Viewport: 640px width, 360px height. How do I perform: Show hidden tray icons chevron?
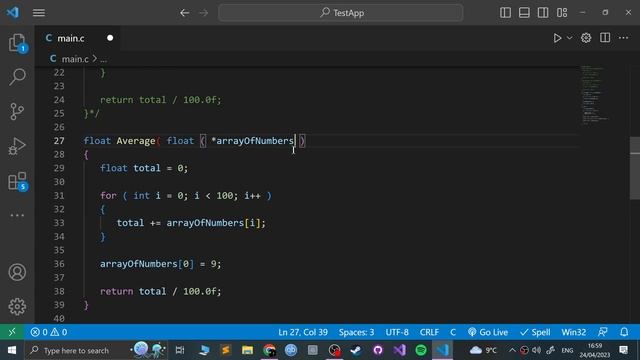tap(512, 350)
